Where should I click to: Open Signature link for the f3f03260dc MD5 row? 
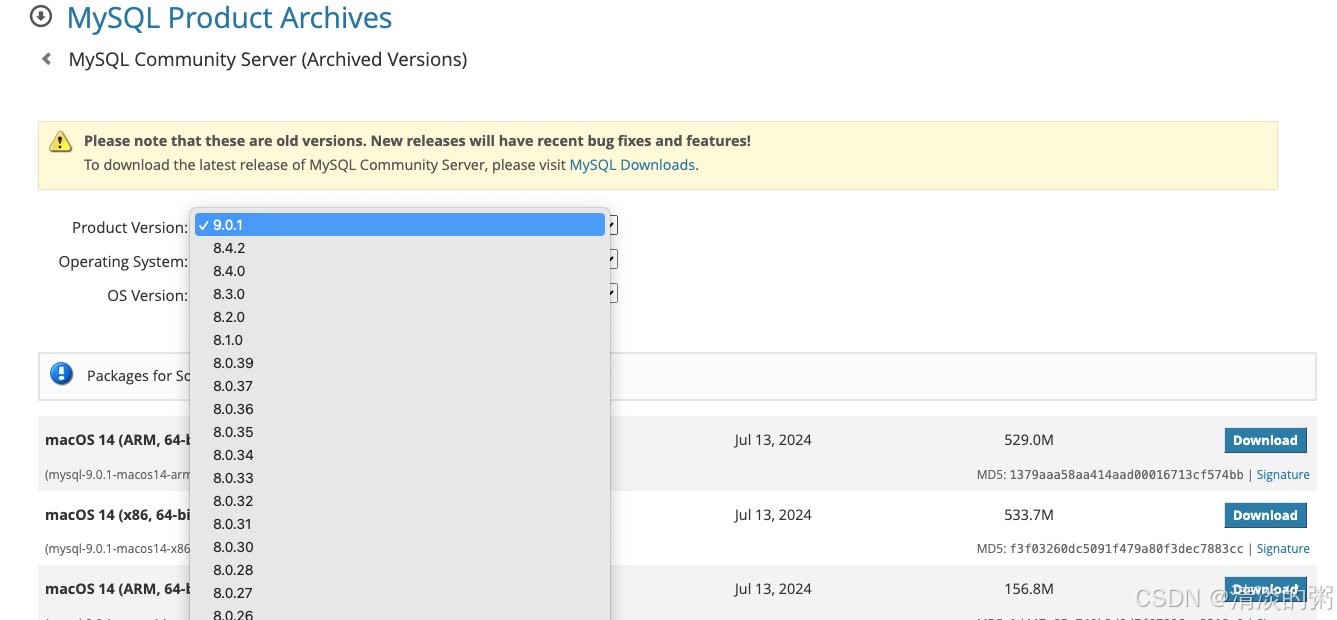(x=1283, y=549)
